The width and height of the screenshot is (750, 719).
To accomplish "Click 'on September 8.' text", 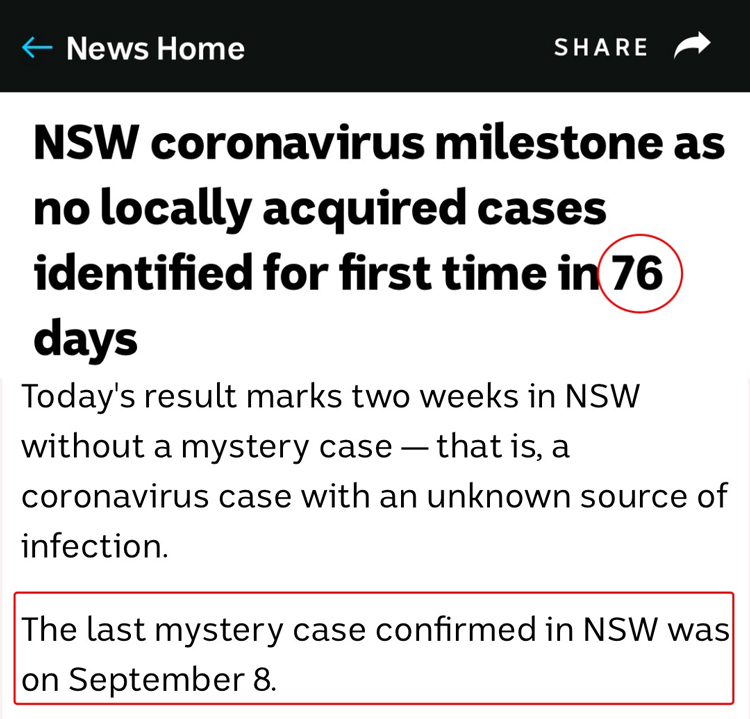I will pyautogui.click(x=149, y=679).
